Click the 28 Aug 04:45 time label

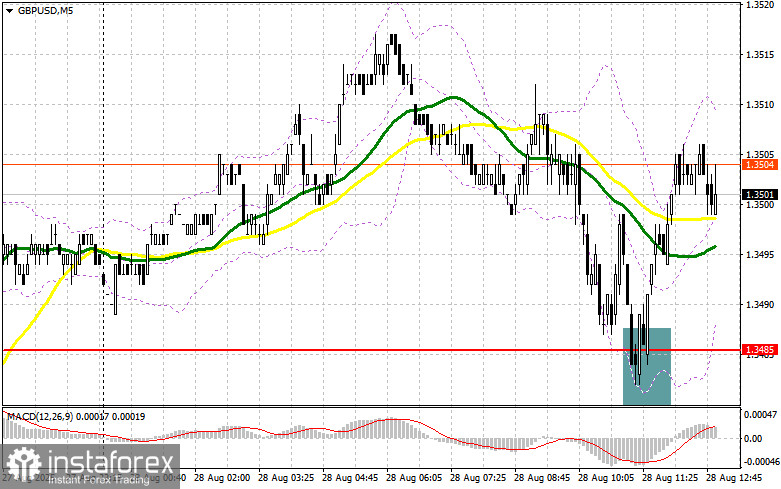tap(350, 478)
